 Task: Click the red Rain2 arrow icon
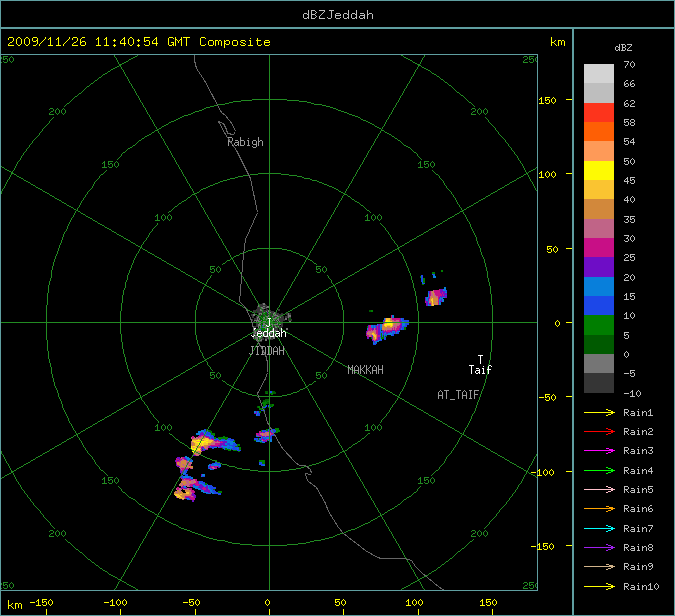pyautogui.click(x=599, y=431)
